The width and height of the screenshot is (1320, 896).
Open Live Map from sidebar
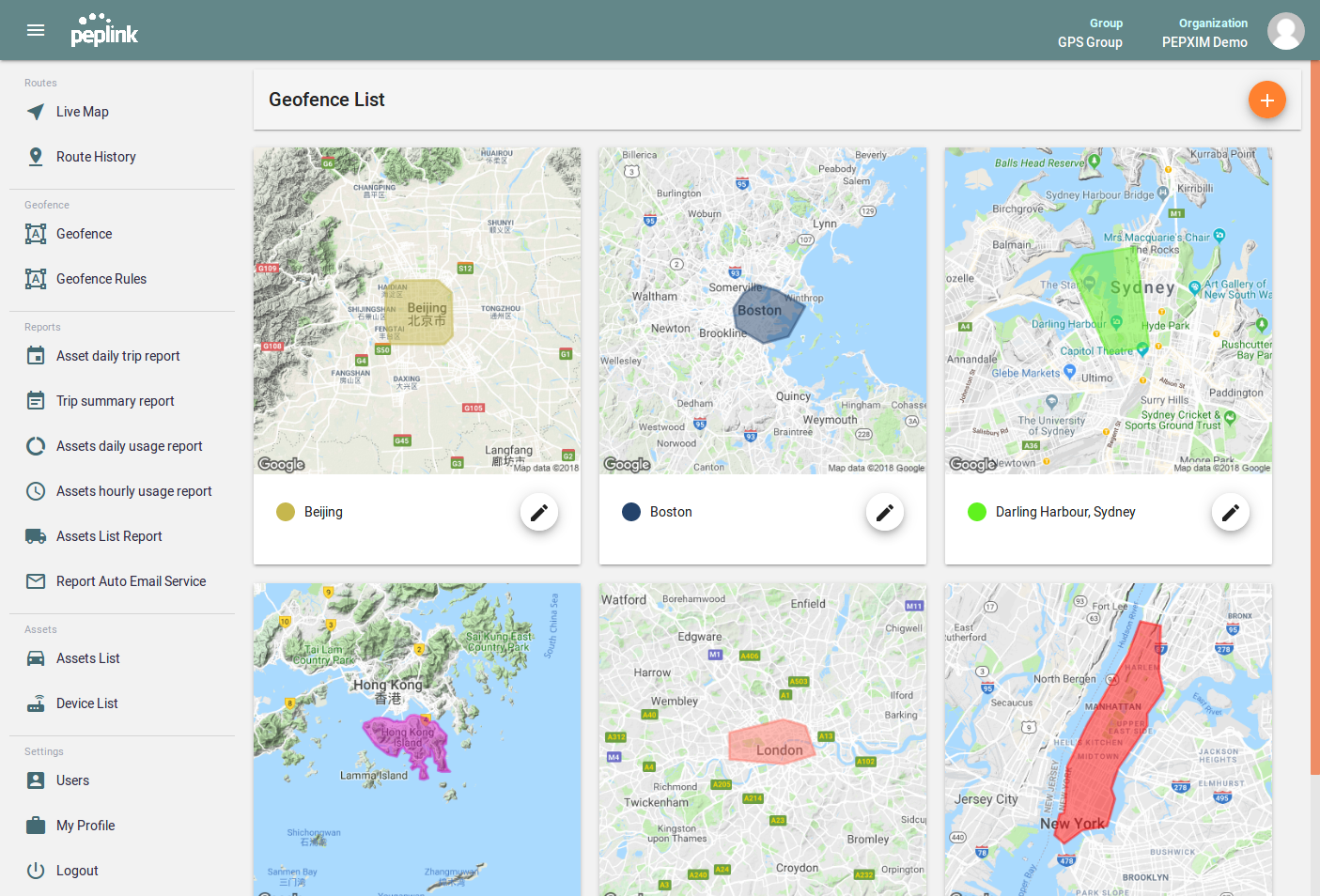coord(83,112)
